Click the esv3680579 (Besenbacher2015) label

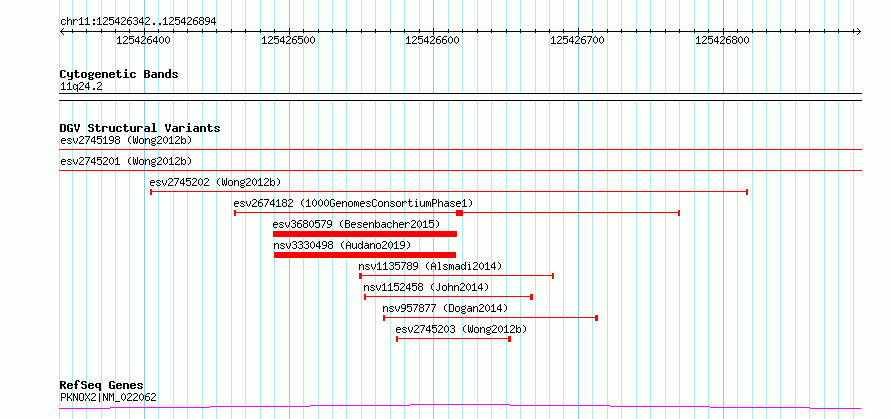pos(356,224)
